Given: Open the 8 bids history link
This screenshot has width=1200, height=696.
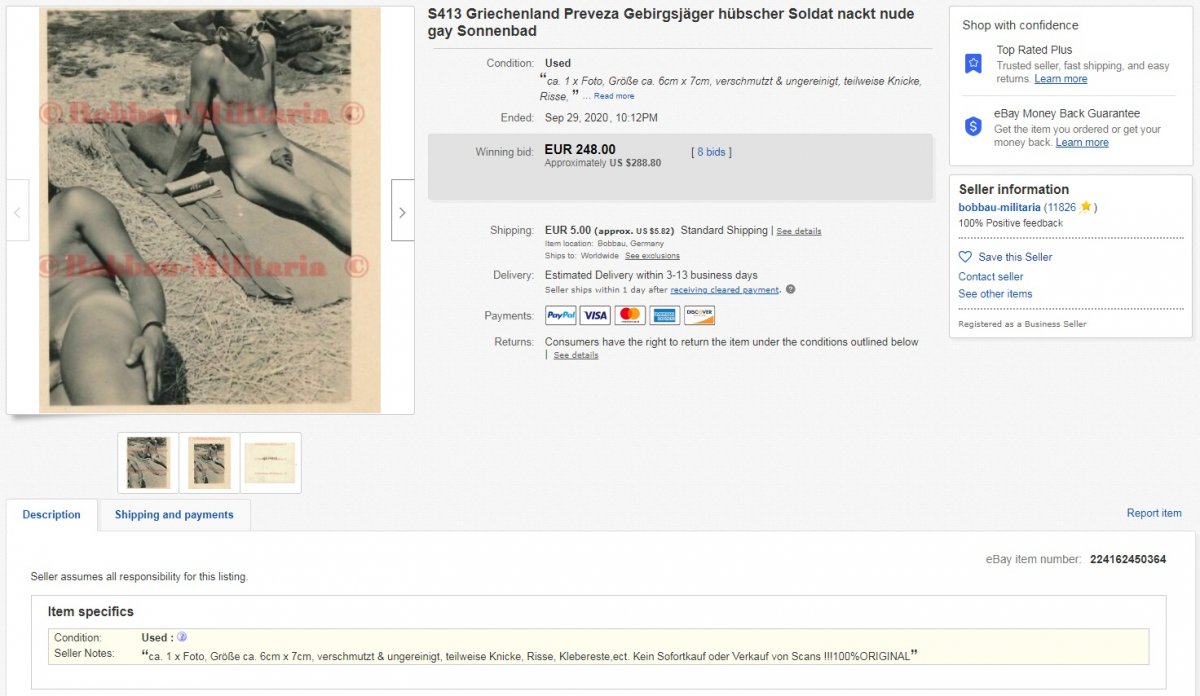Looking at the screenshot, I should coord(711,152).
